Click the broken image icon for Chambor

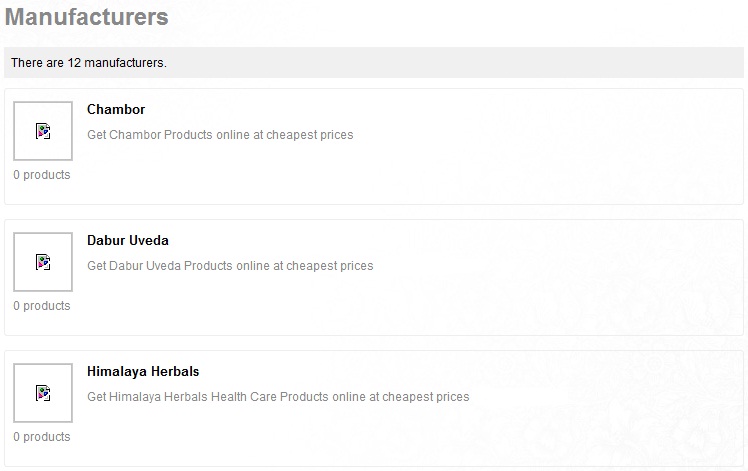point(43,131)
